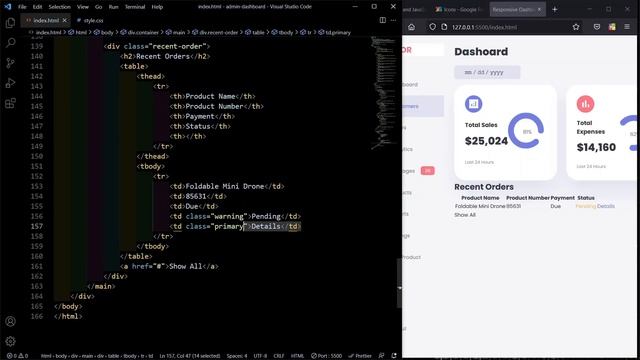Click the mm / dd / yyyy date field
This screenshot has height=360, width=640.
(487, 72)
